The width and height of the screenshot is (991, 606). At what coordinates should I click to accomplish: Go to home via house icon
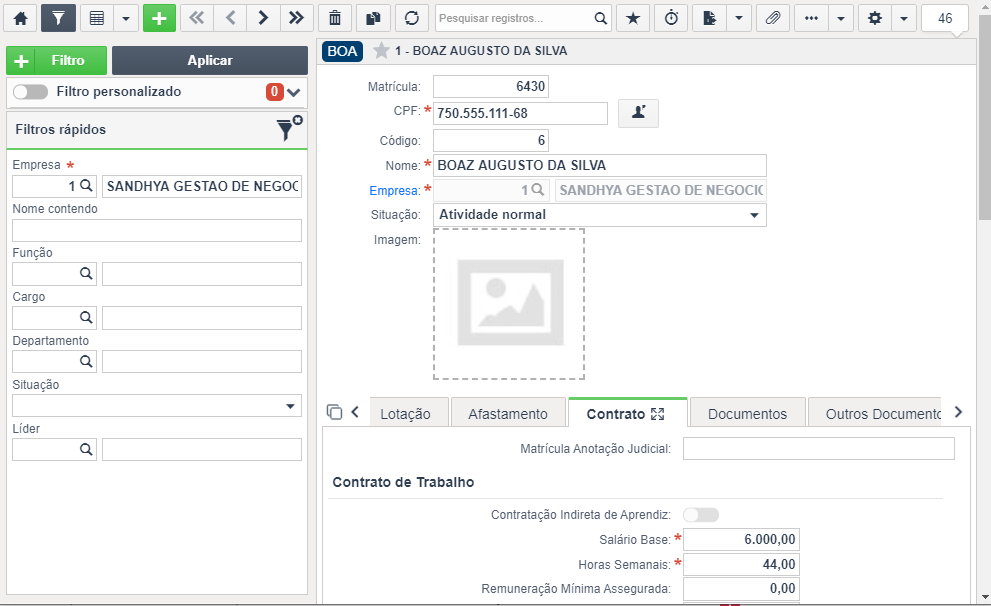coord(21,18)
